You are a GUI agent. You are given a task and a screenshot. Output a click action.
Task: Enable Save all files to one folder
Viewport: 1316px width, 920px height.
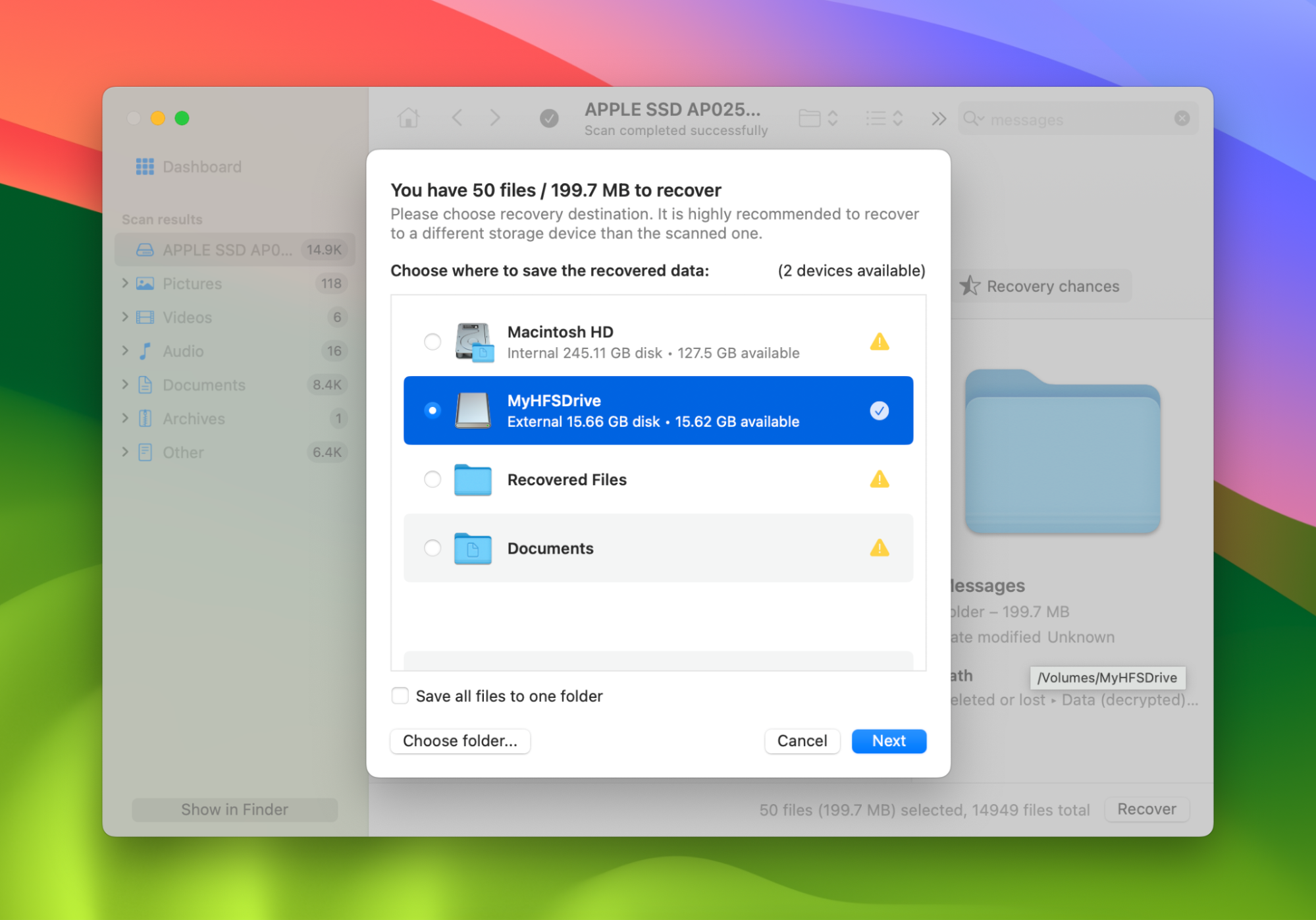click(400, 695)
